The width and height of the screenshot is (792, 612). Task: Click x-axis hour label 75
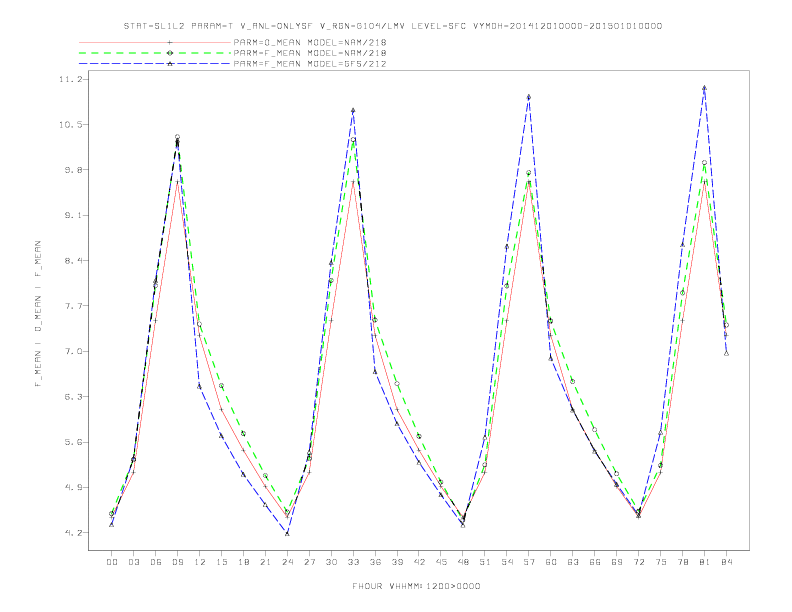tap(661, 562)
